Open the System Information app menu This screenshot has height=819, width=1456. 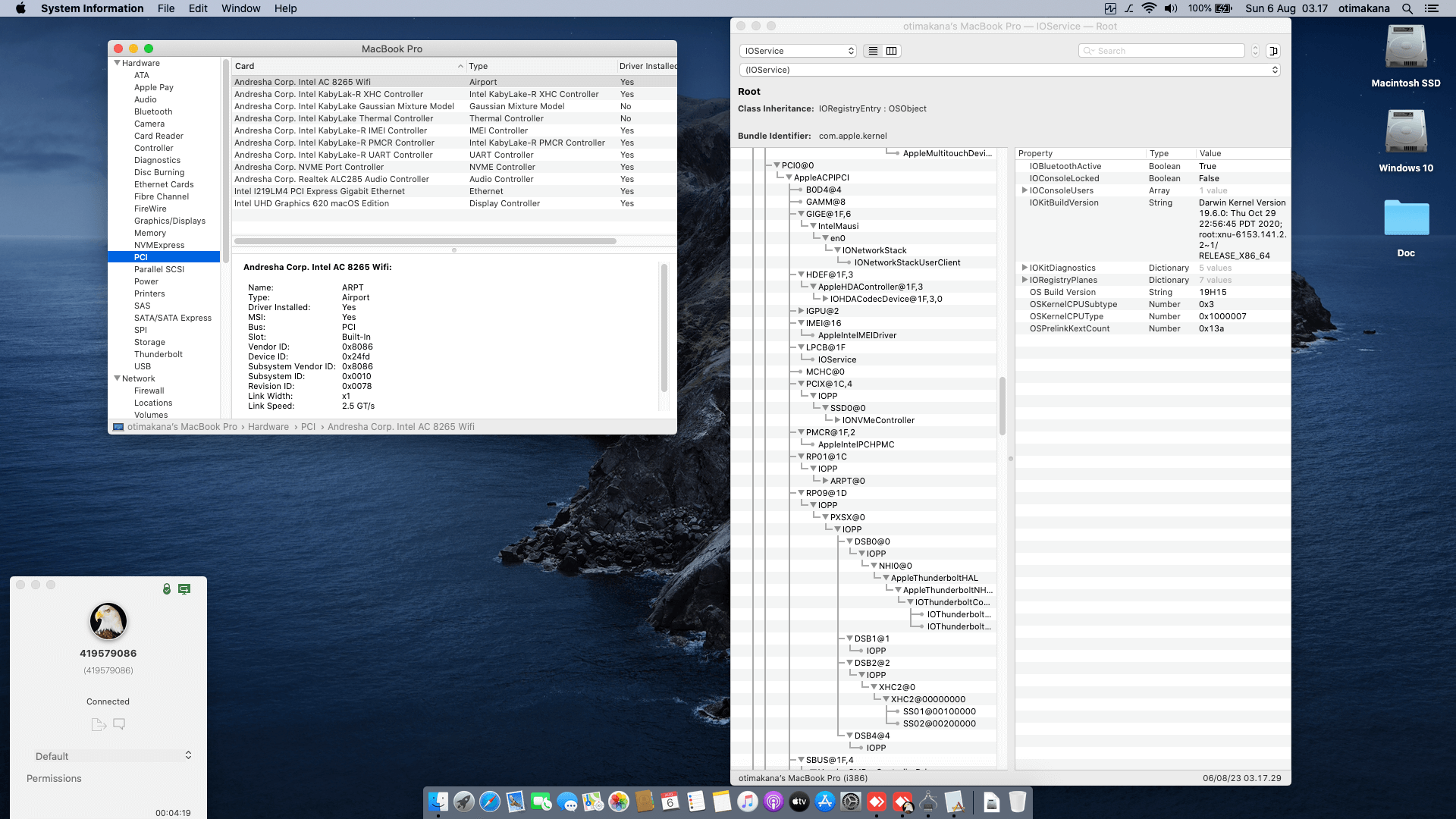(92, 8)
